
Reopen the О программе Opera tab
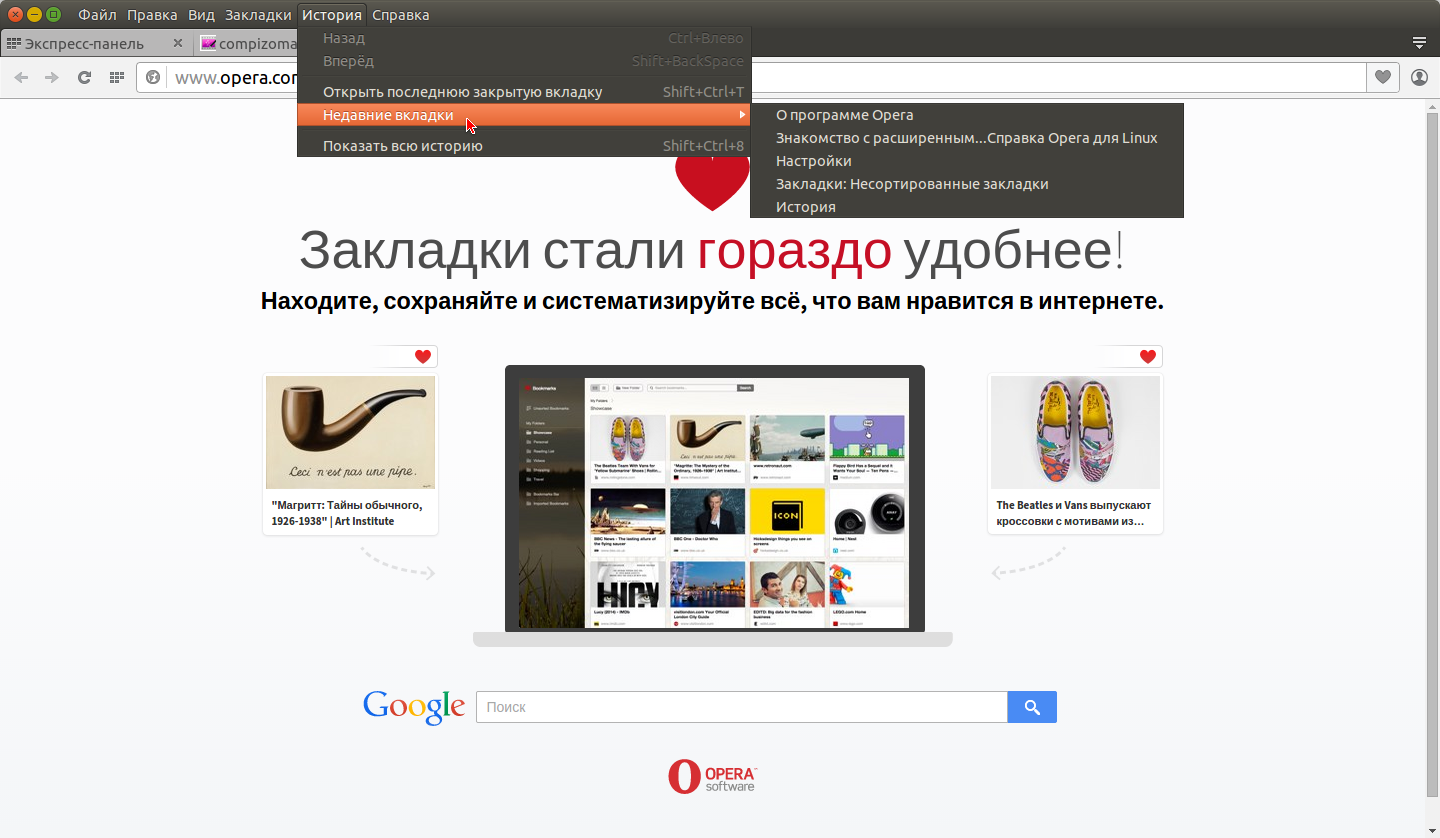tap(967, 115)
